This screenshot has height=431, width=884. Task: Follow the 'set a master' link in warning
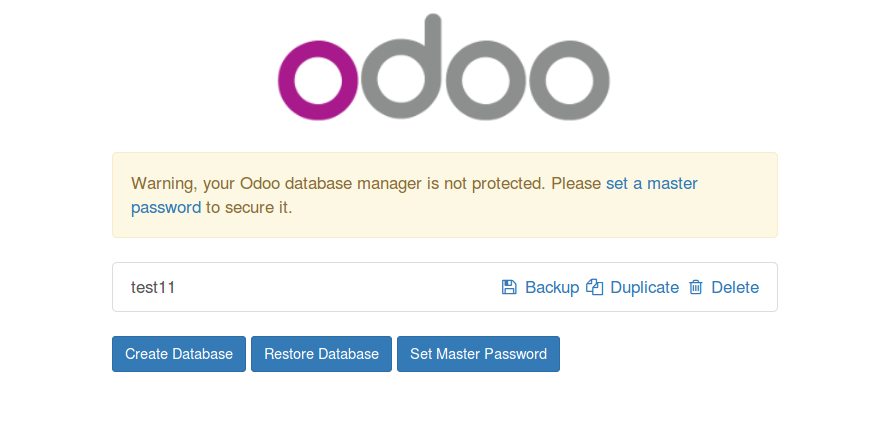pyautogui.click(x=652, y=183)
